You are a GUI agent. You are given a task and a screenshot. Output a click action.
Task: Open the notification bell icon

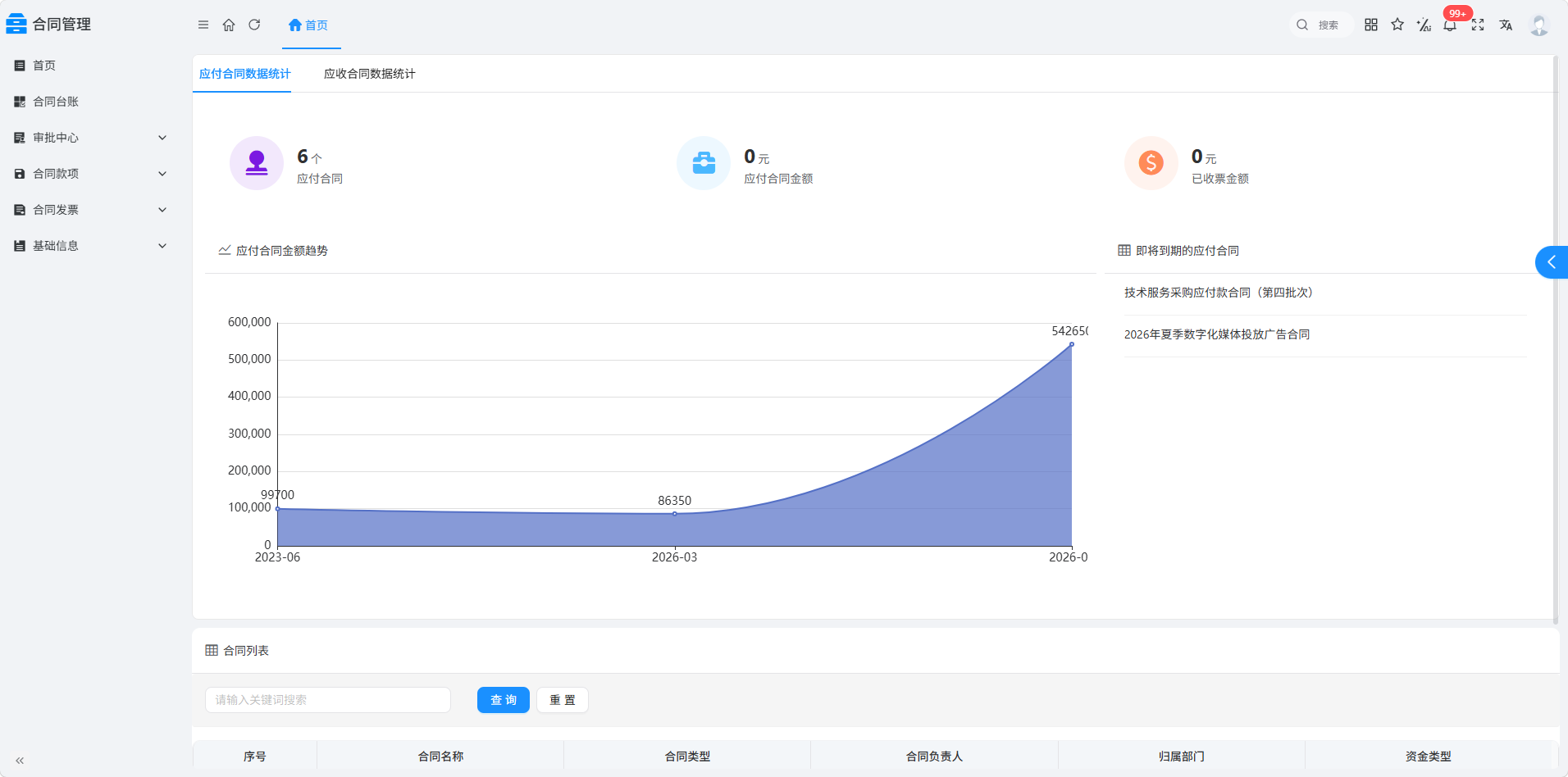(1450, 25)
